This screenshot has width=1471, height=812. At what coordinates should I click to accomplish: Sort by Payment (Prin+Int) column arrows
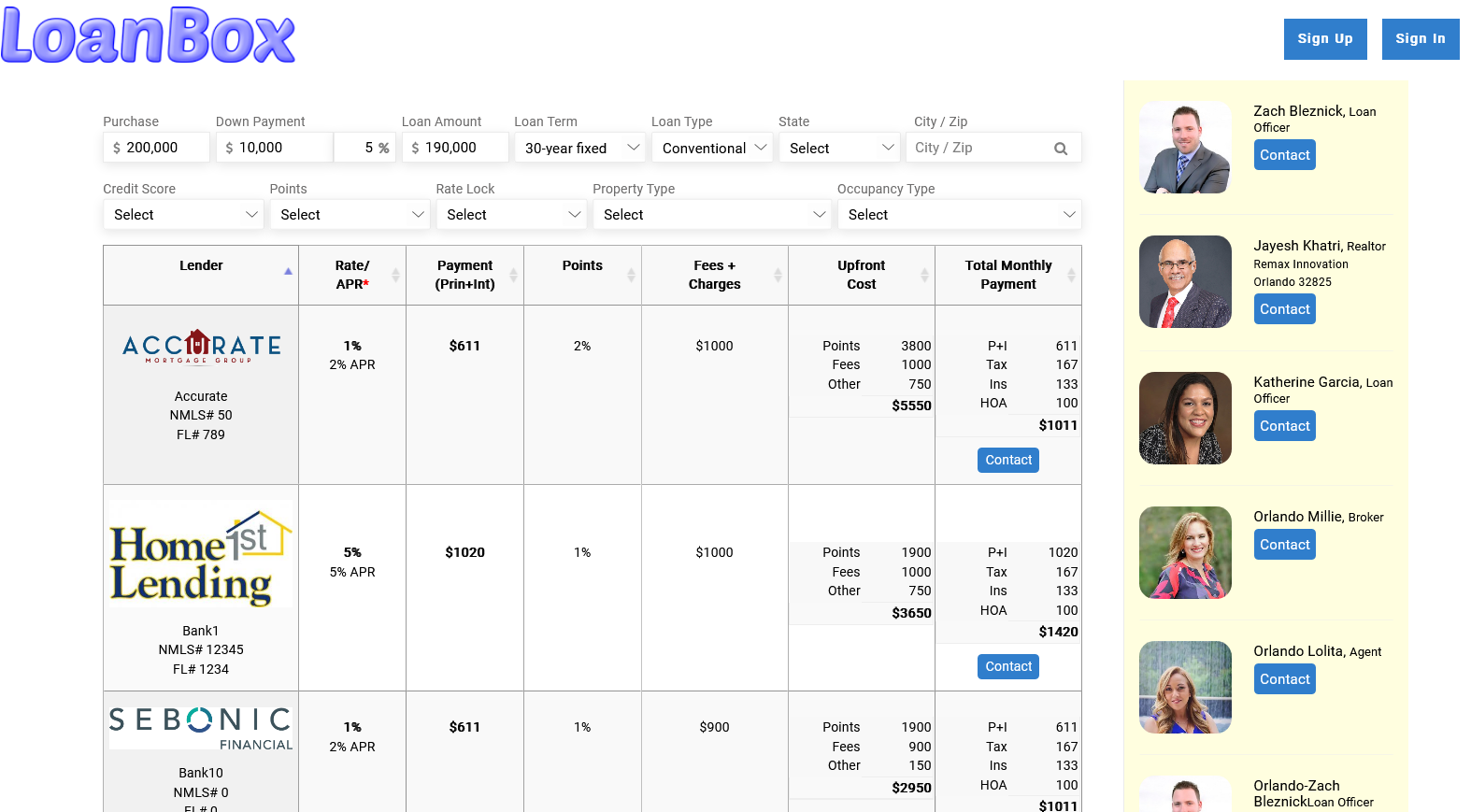[x=513, y=275]
